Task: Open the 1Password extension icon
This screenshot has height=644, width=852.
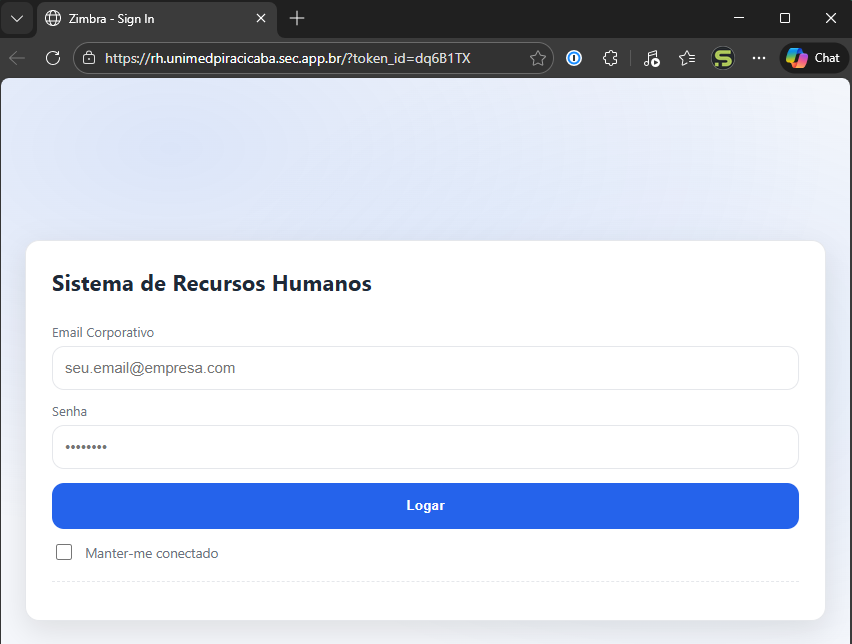Action: (574, 58)
